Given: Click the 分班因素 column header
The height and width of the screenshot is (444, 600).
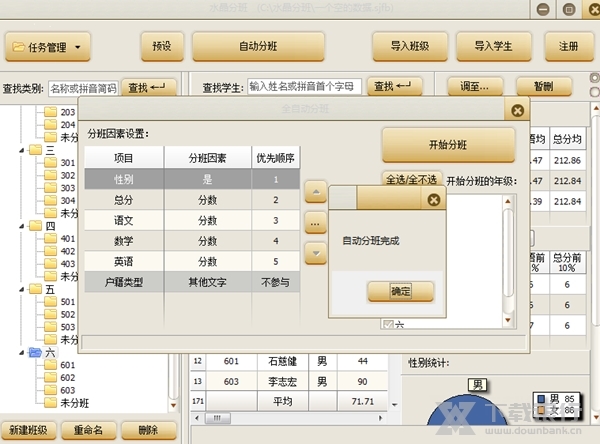Looking at the screenshot, I should click(207, 158).
